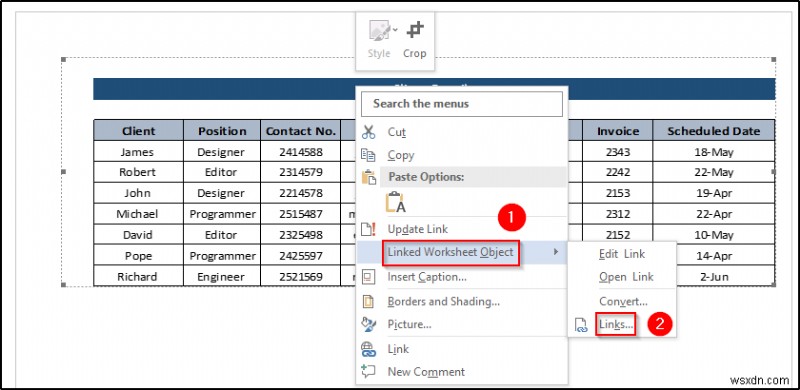
Task: Click the Link globe icon
Action: point(368,349)
